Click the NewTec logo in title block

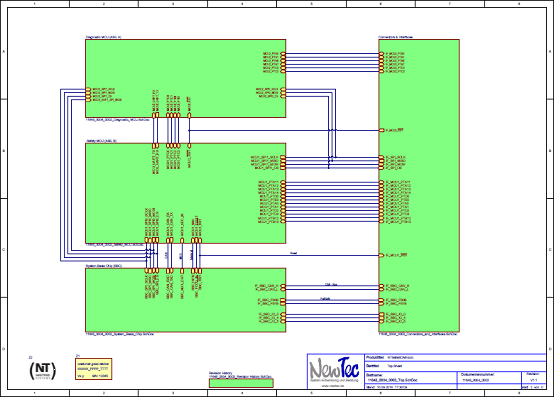pos(334,370)
